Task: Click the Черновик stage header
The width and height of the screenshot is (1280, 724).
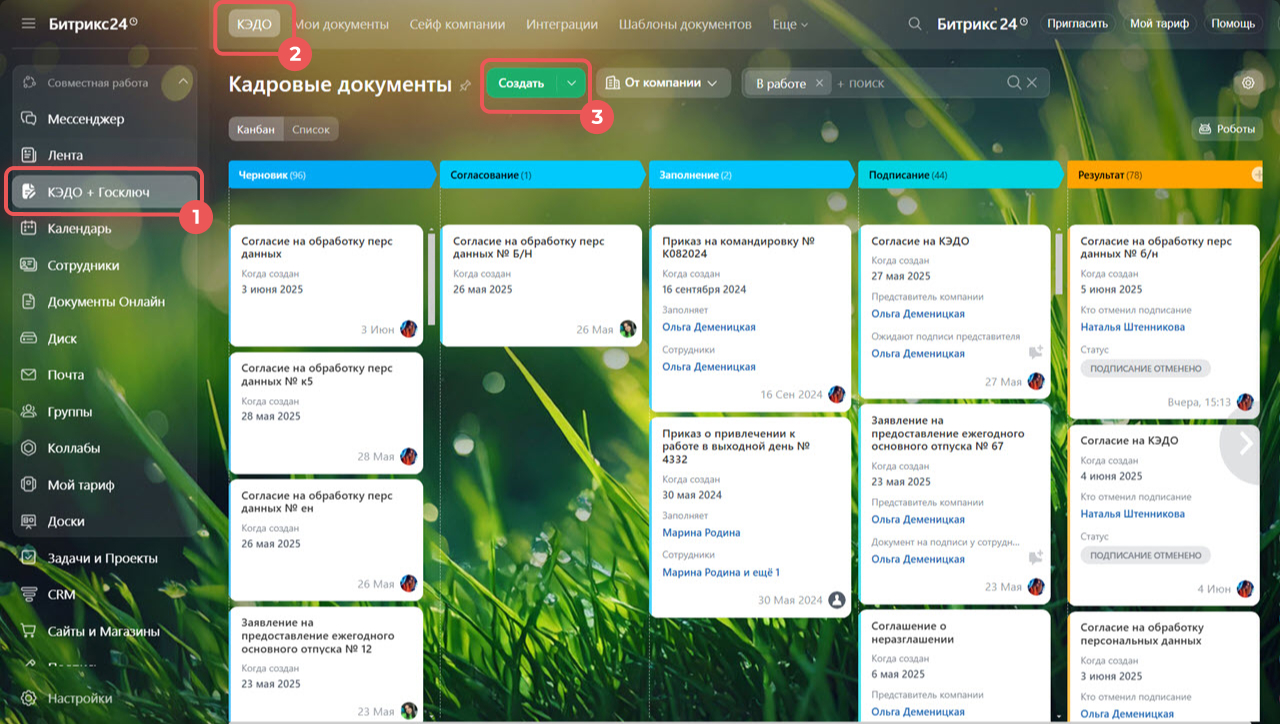Action: coord(332,174)
